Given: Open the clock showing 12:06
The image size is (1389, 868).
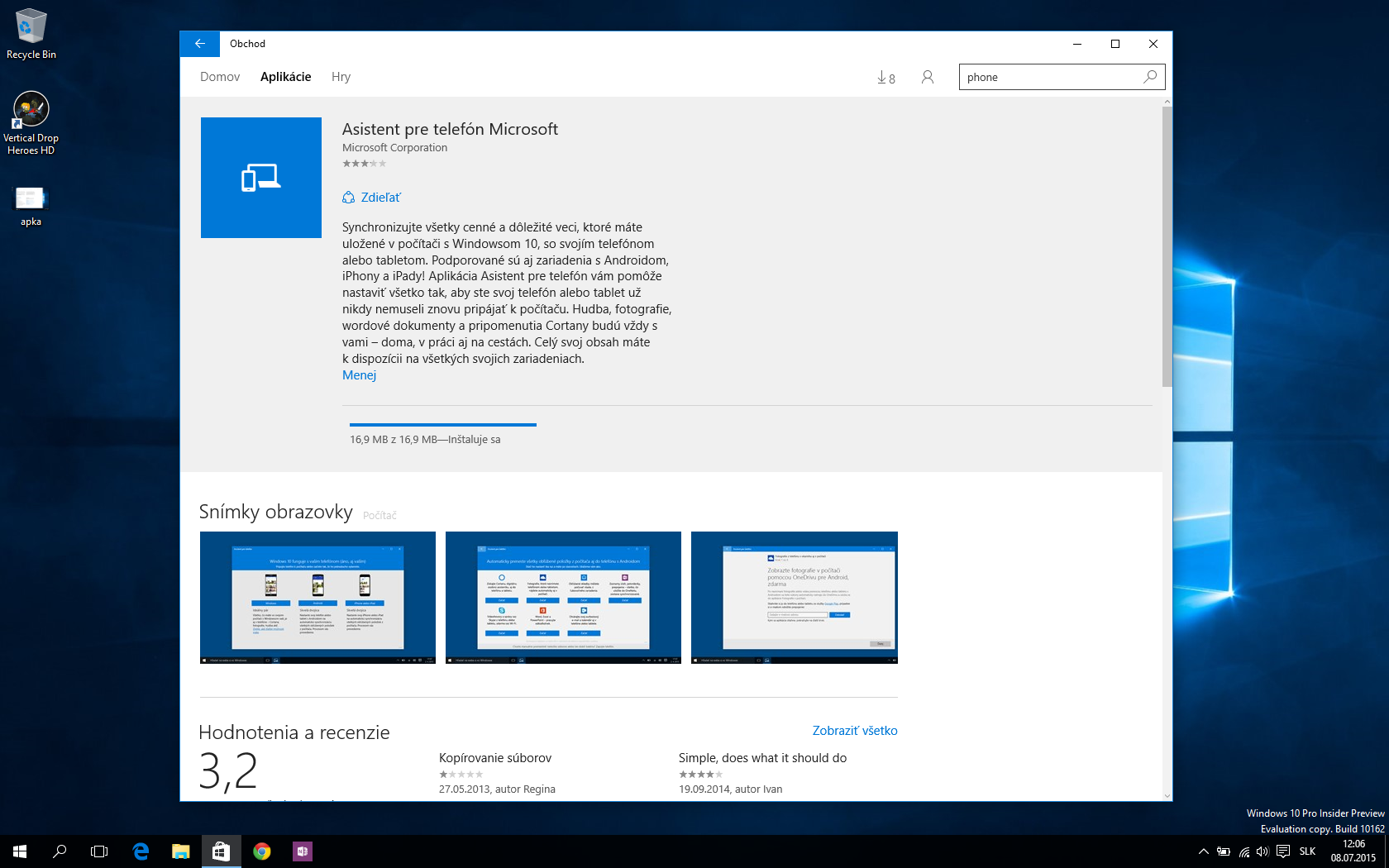Looking at the screenshot, I should [x=1353, y=851].
